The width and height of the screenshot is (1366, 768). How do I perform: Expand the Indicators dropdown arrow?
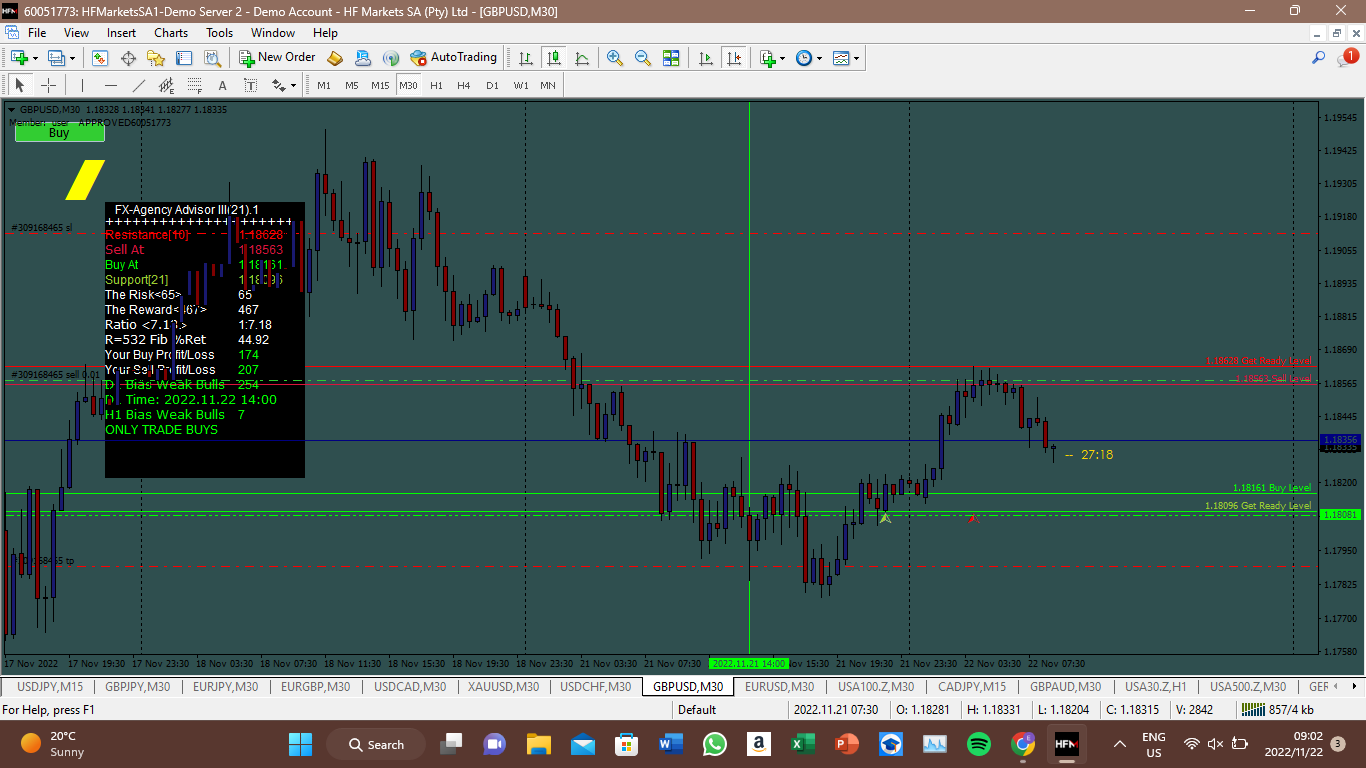point(782,58)
